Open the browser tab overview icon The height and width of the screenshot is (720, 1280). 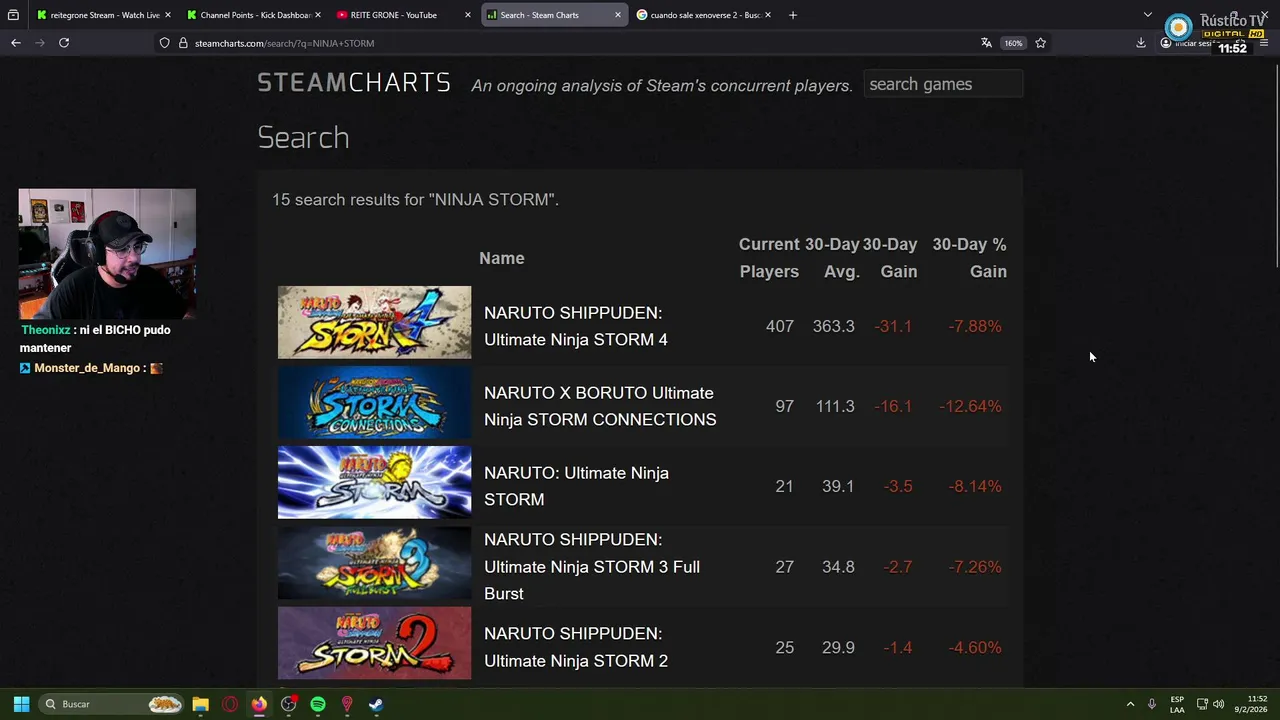[x=13, y=15]
